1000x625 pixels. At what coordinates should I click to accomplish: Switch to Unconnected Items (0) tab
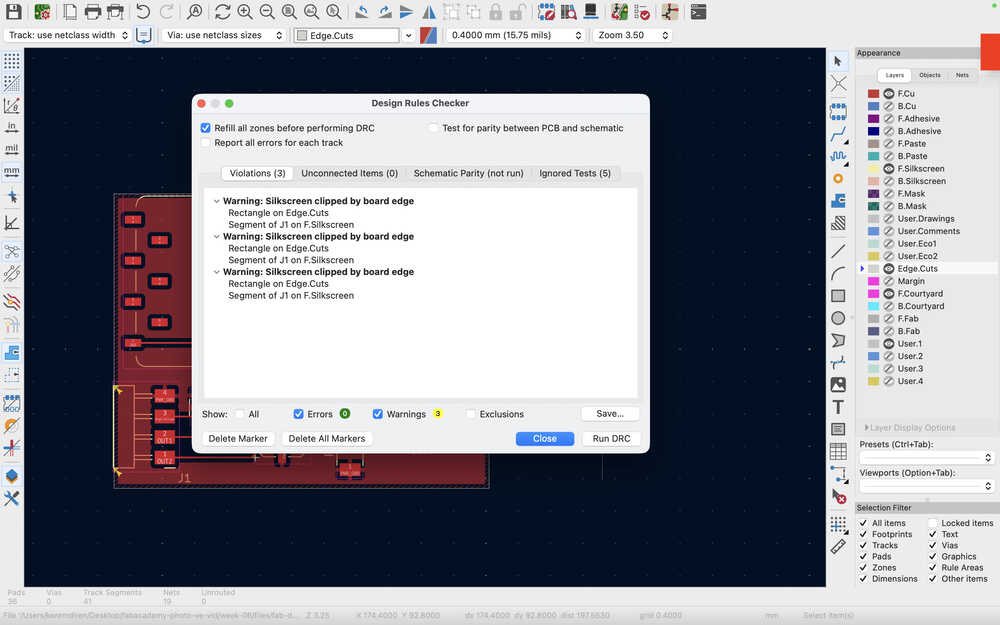pos(349,173)
